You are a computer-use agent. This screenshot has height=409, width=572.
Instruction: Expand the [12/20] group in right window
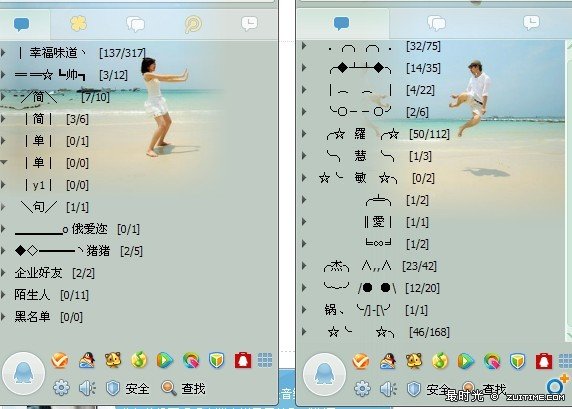pyautogui.click(x=304, y=288)
